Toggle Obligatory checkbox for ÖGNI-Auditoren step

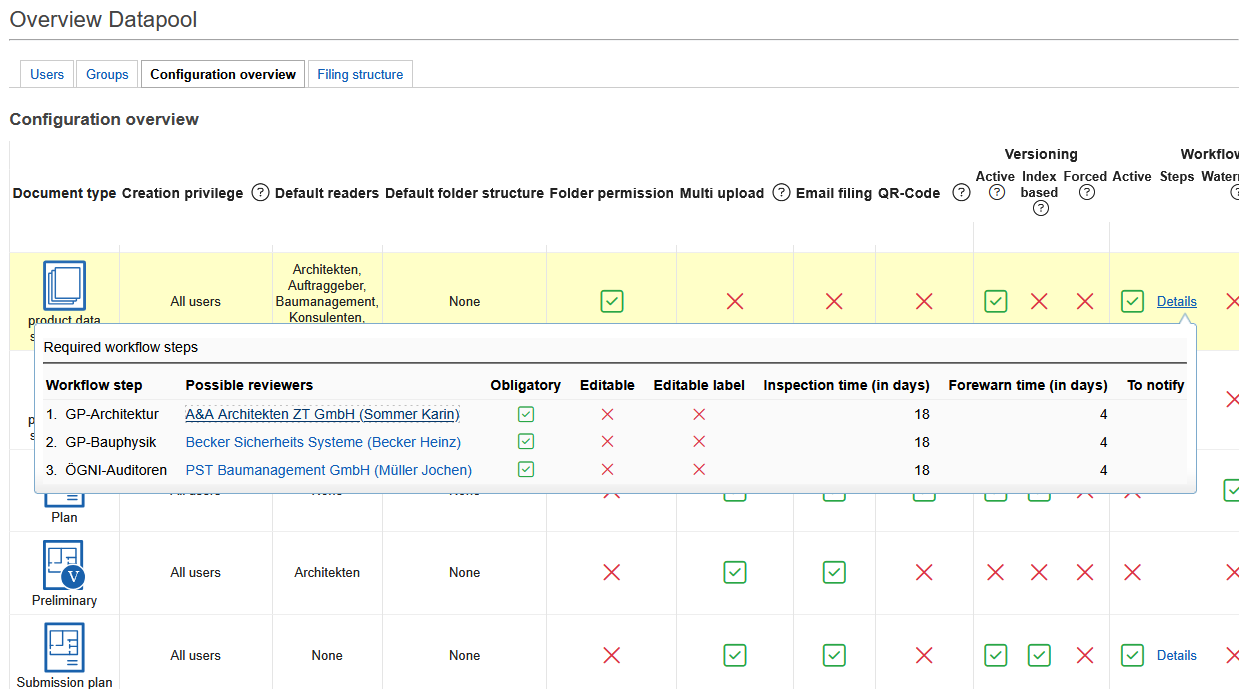[x=526, y=470]
